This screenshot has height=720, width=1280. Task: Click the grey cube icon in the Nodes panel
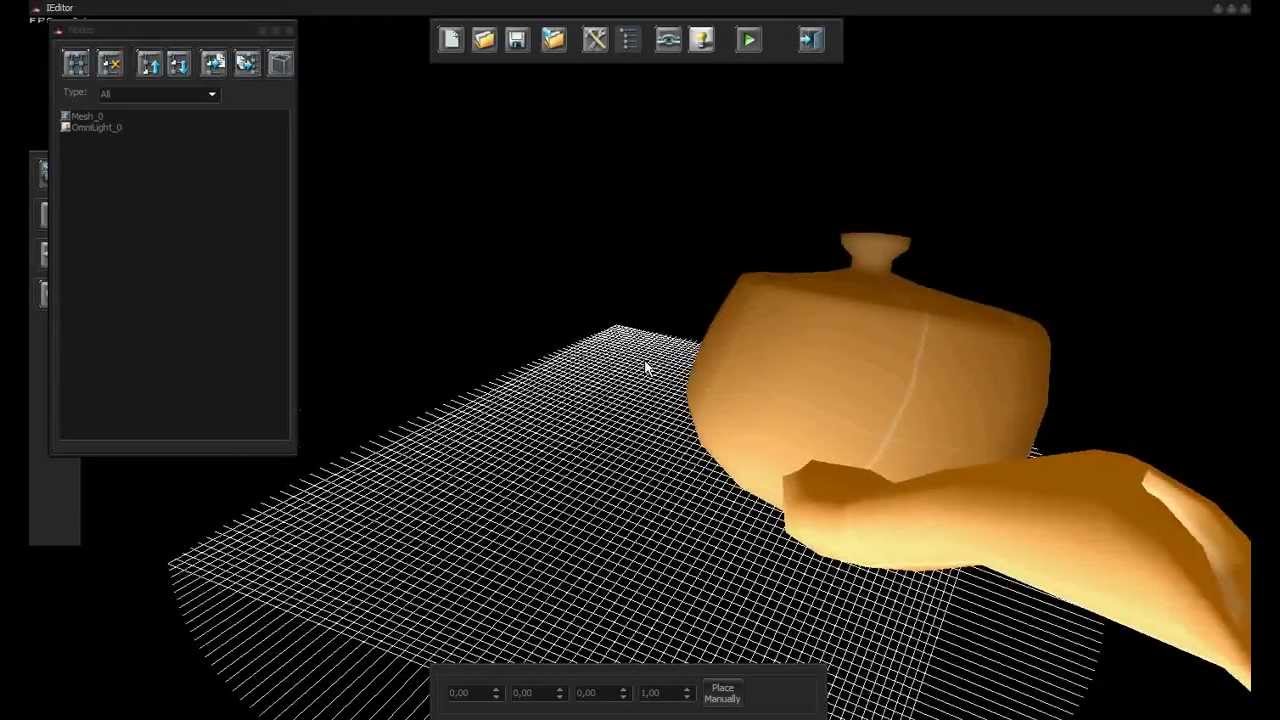(280, 64)
